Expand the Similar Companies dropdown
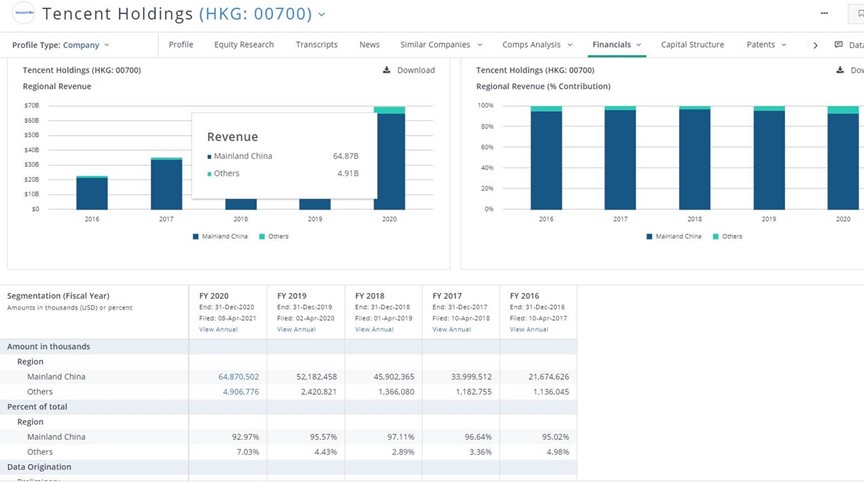 click(x=441, y=45)
